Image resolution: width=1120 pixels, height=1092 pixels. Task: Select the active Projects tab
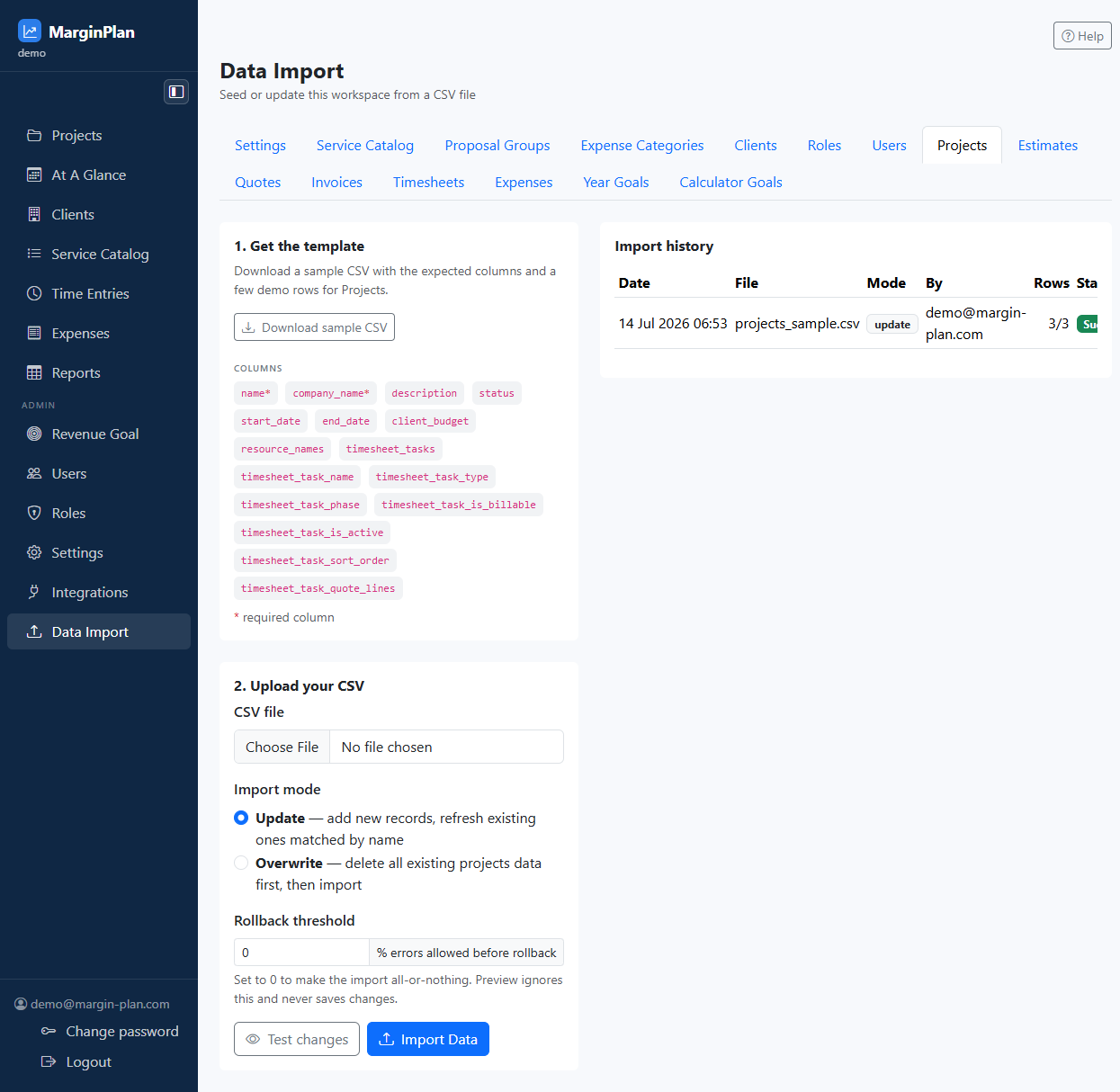(x=962, y=145)
